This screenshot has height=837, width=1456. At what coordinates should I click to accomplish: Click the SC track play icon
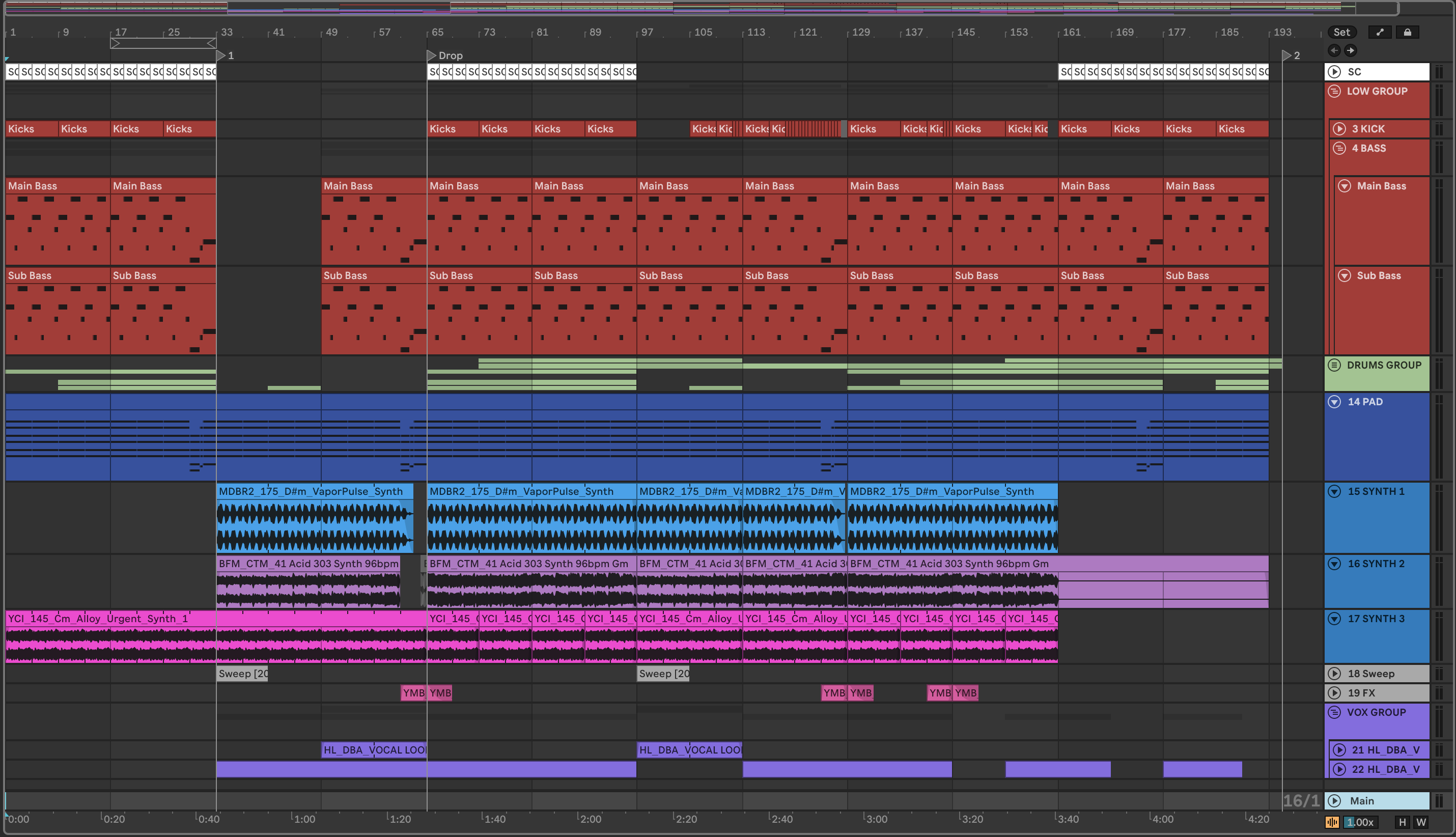click(1335, 72)
